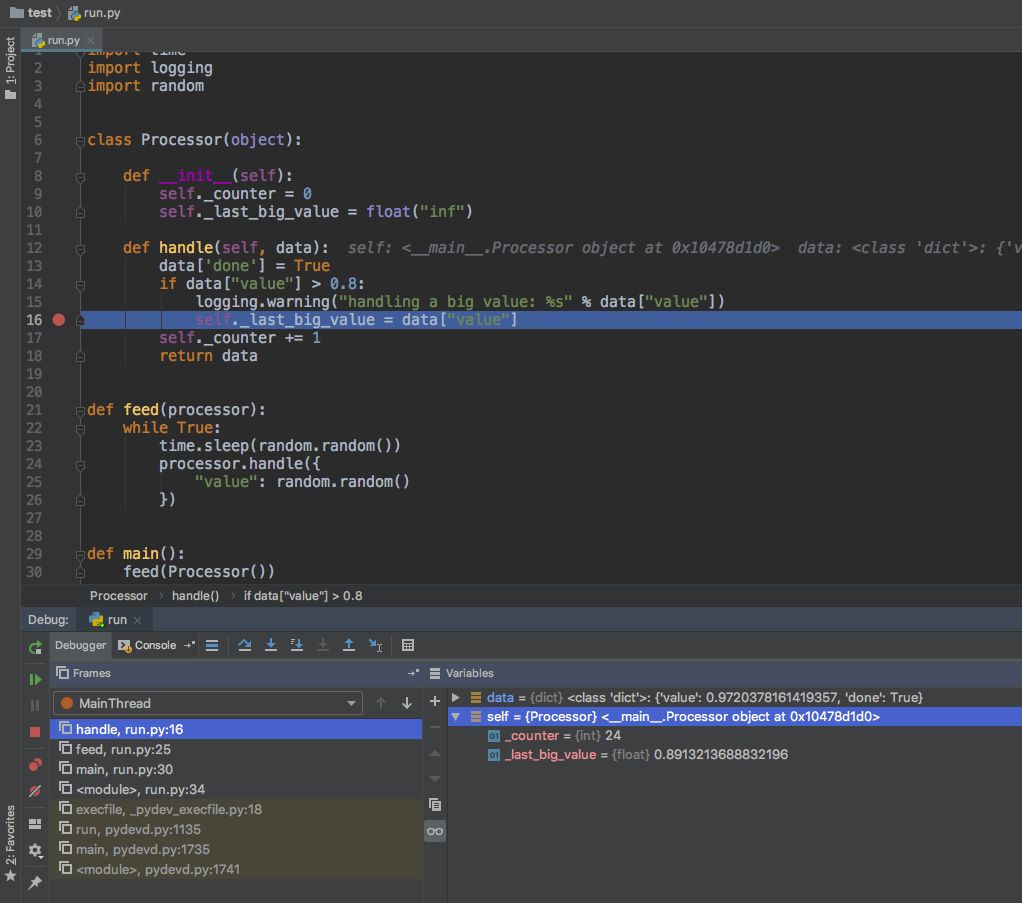
Task: Add a new watch with plus
Action: (x=435, y=702)
